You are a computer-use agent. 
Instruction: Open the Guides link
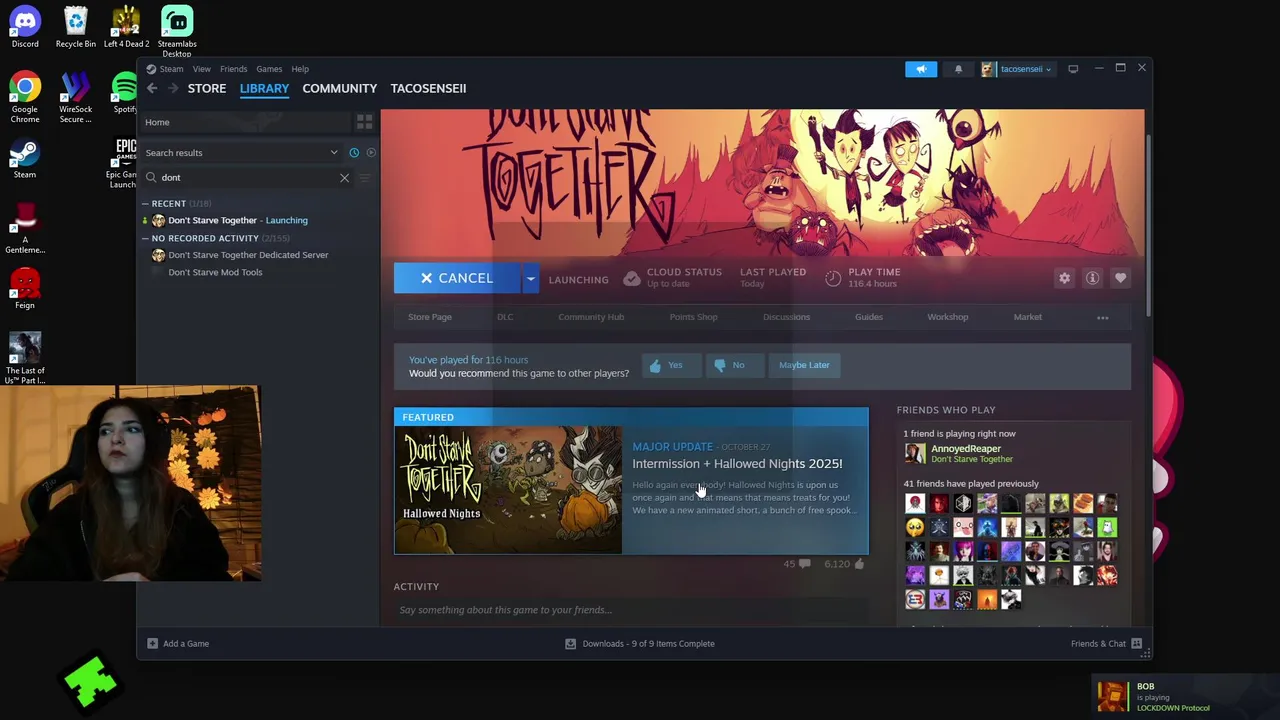click(x=869, y=317)
